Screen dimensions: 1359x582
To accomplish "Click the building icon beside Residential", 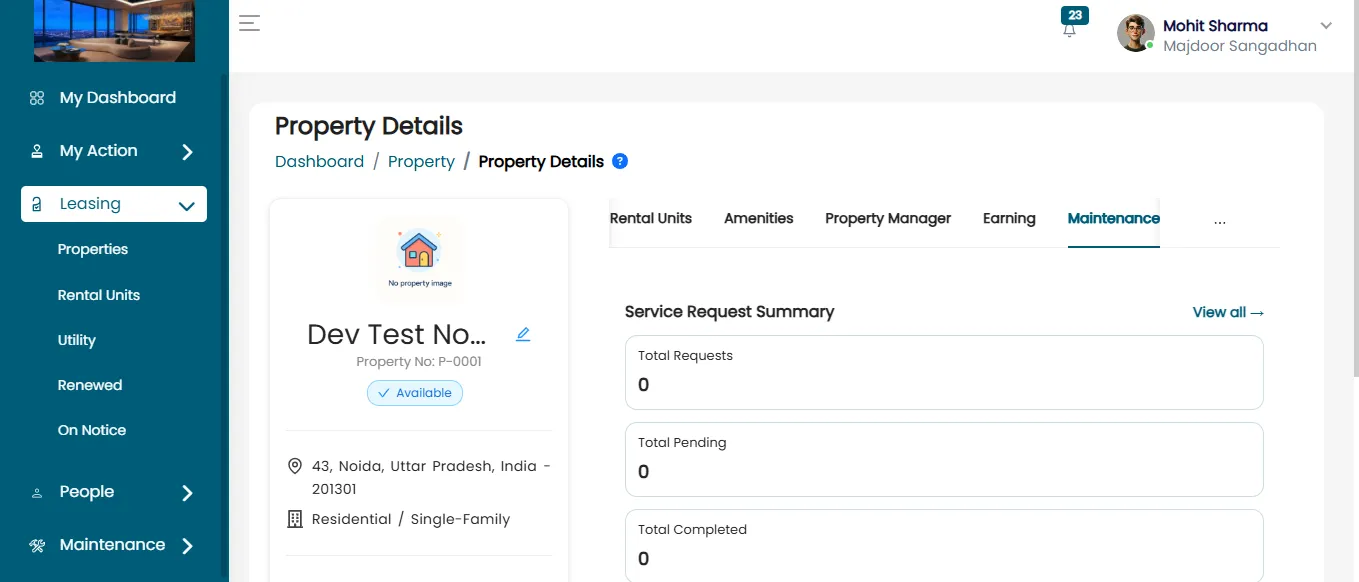I will [295, 519].
